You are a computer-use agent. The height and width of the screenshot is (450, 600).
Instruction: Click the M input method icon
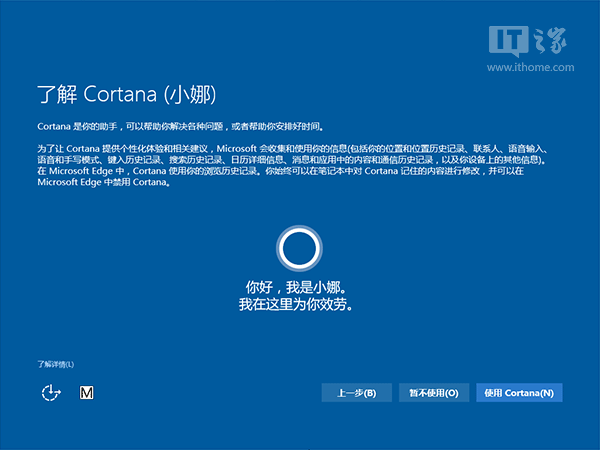86,393
